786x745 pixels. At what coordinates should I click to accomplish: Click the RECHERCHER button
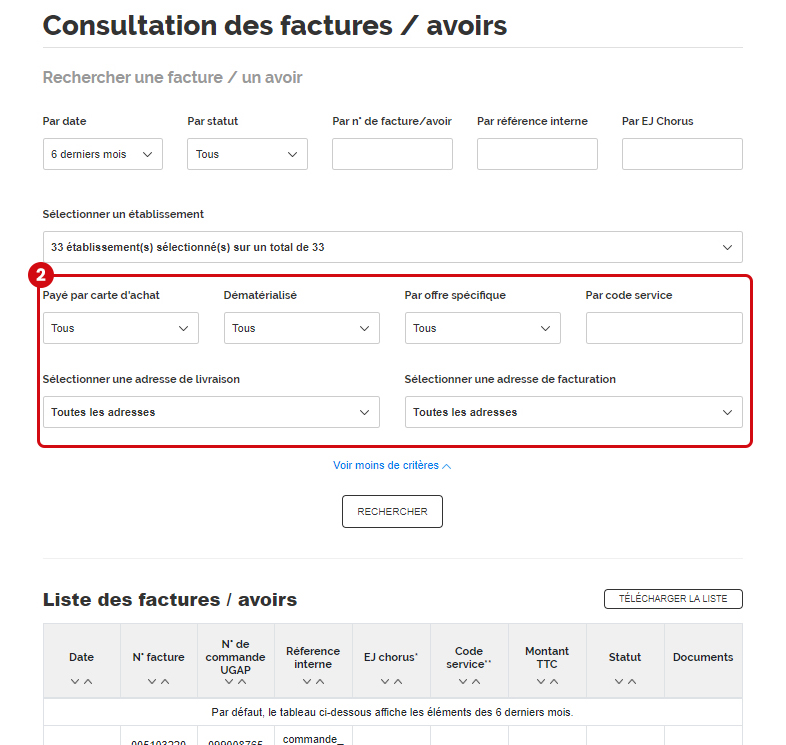[392, 511]
